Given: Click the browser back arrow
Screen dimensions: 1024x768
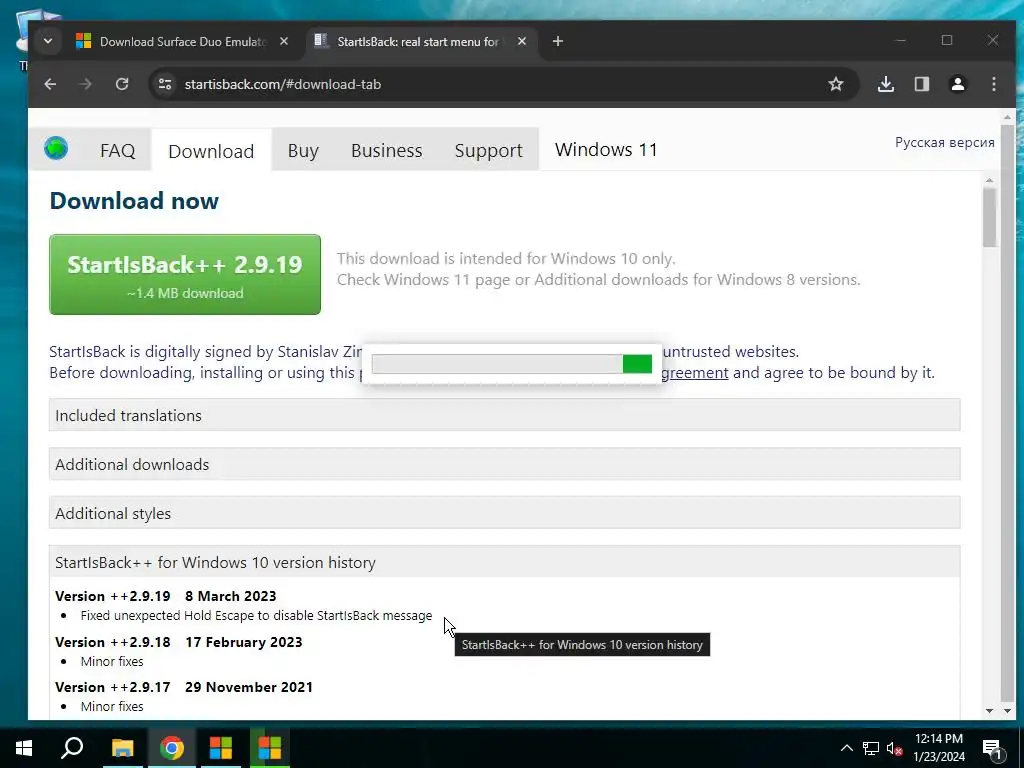Looking at the screenshot, I should coord(50,84).
